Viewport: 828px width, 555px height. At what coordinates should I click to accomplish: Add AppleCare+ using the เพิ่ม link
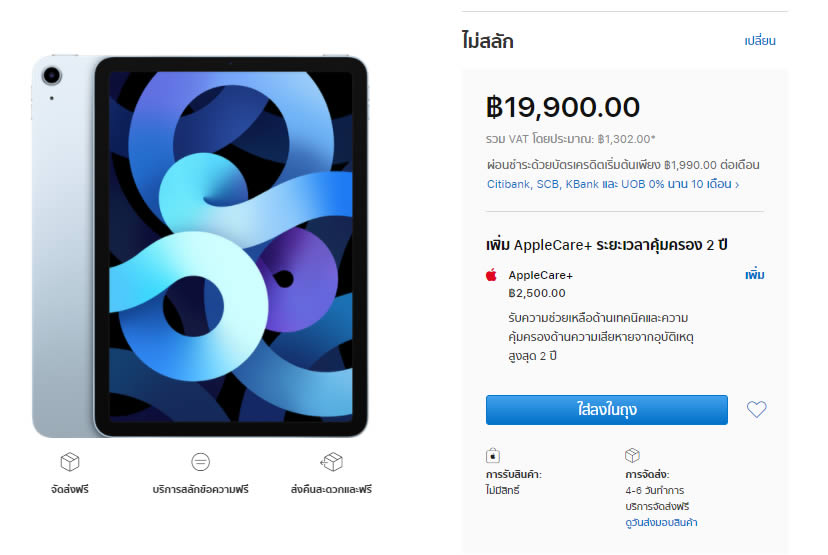click(754, 275)
